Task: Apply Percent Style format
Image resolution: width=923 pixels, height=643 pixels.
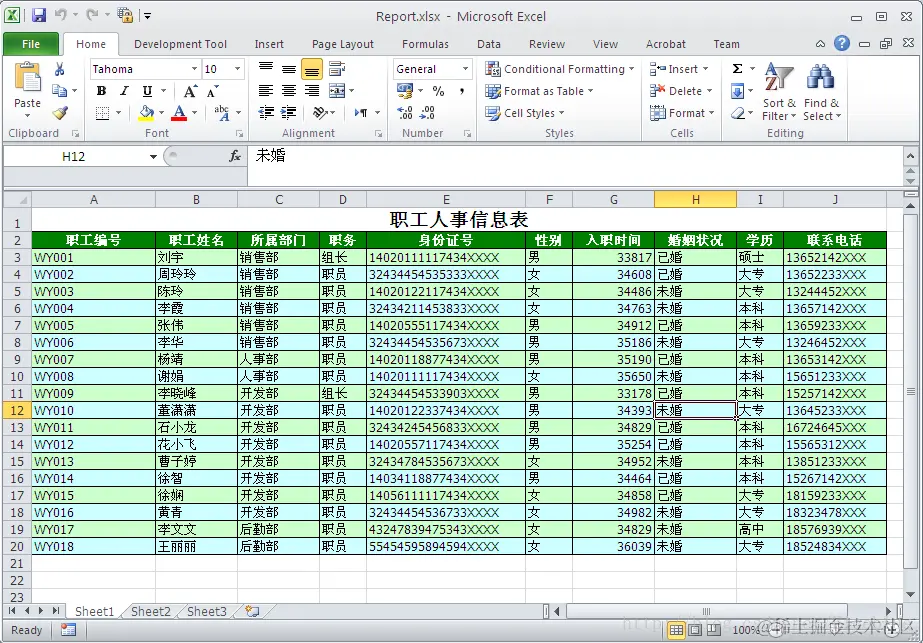Action: (438, 91)
